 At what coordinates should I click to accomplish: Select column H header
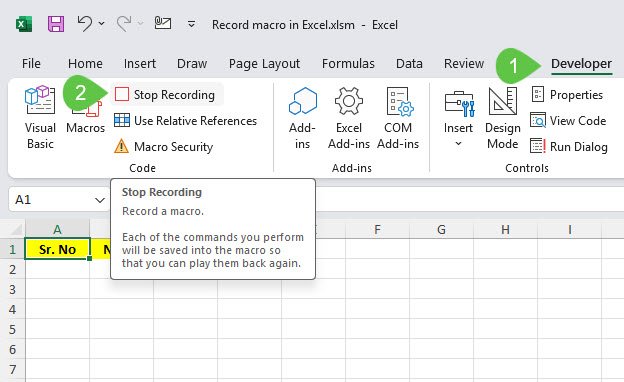click(x=505, y=230)
